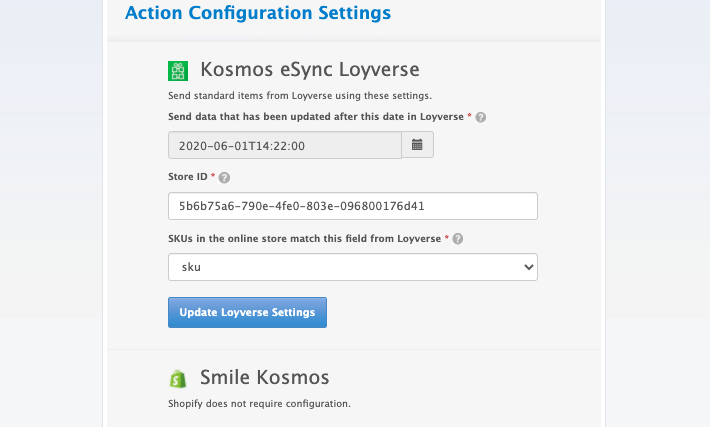The image size is (710, 427).
Task: Click 'Send data that has been updated' label
Action: tap(316, 117)
